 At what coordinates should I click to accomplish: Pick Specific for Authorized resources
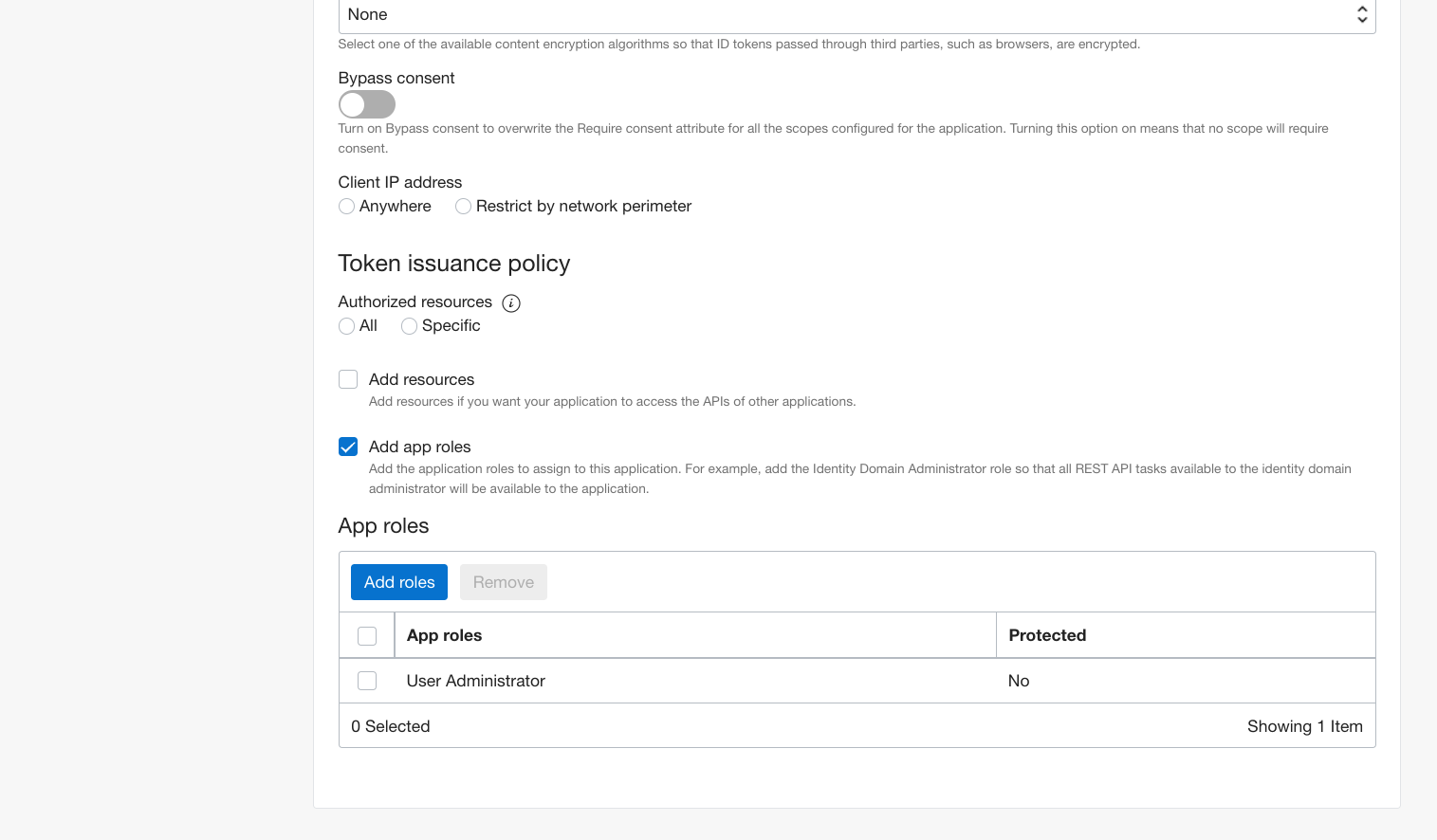click(x=409, y=325)
